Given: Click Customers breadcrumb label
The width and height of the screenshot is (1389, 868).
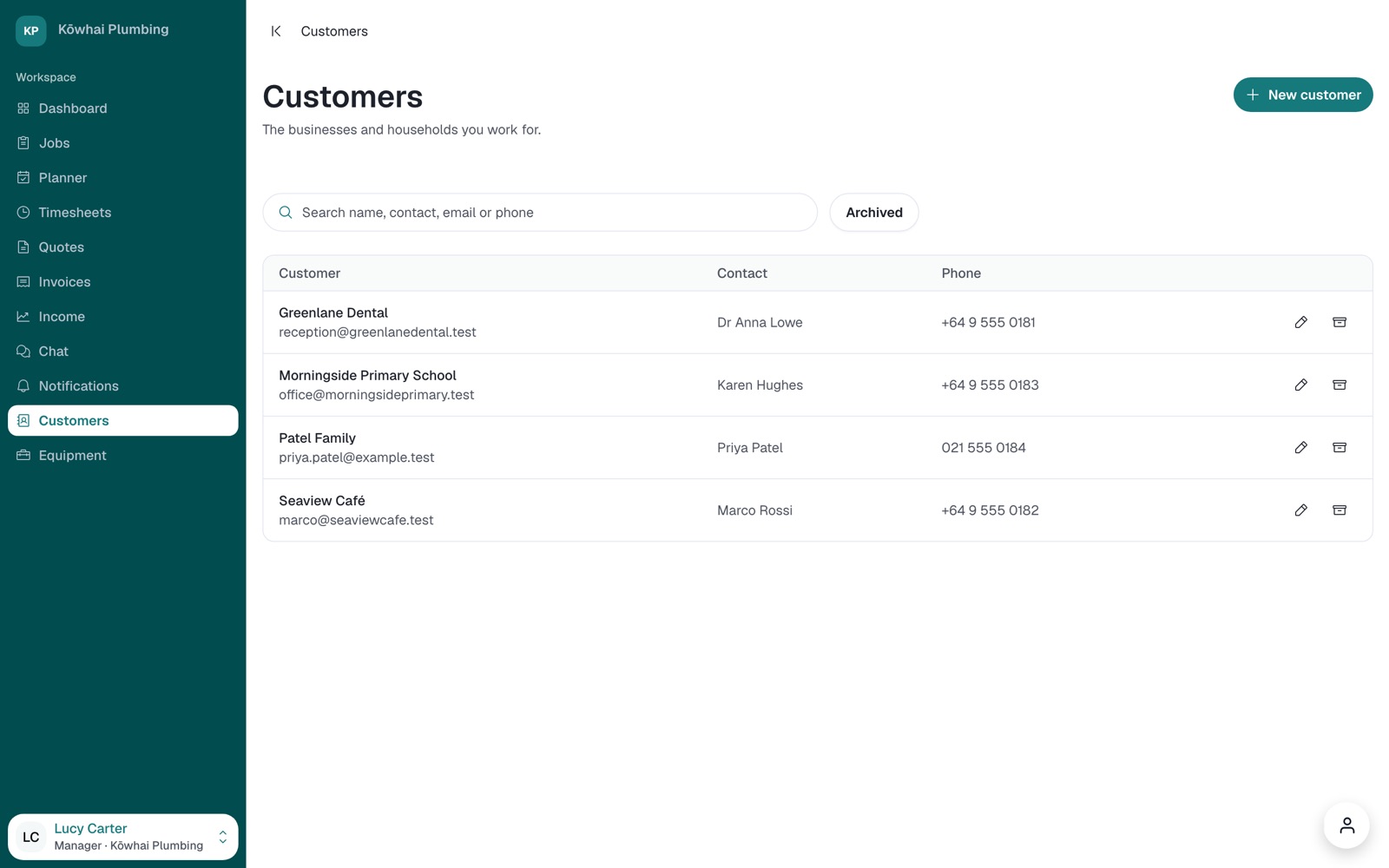Looking at the screenshot, I should [334, 31].
